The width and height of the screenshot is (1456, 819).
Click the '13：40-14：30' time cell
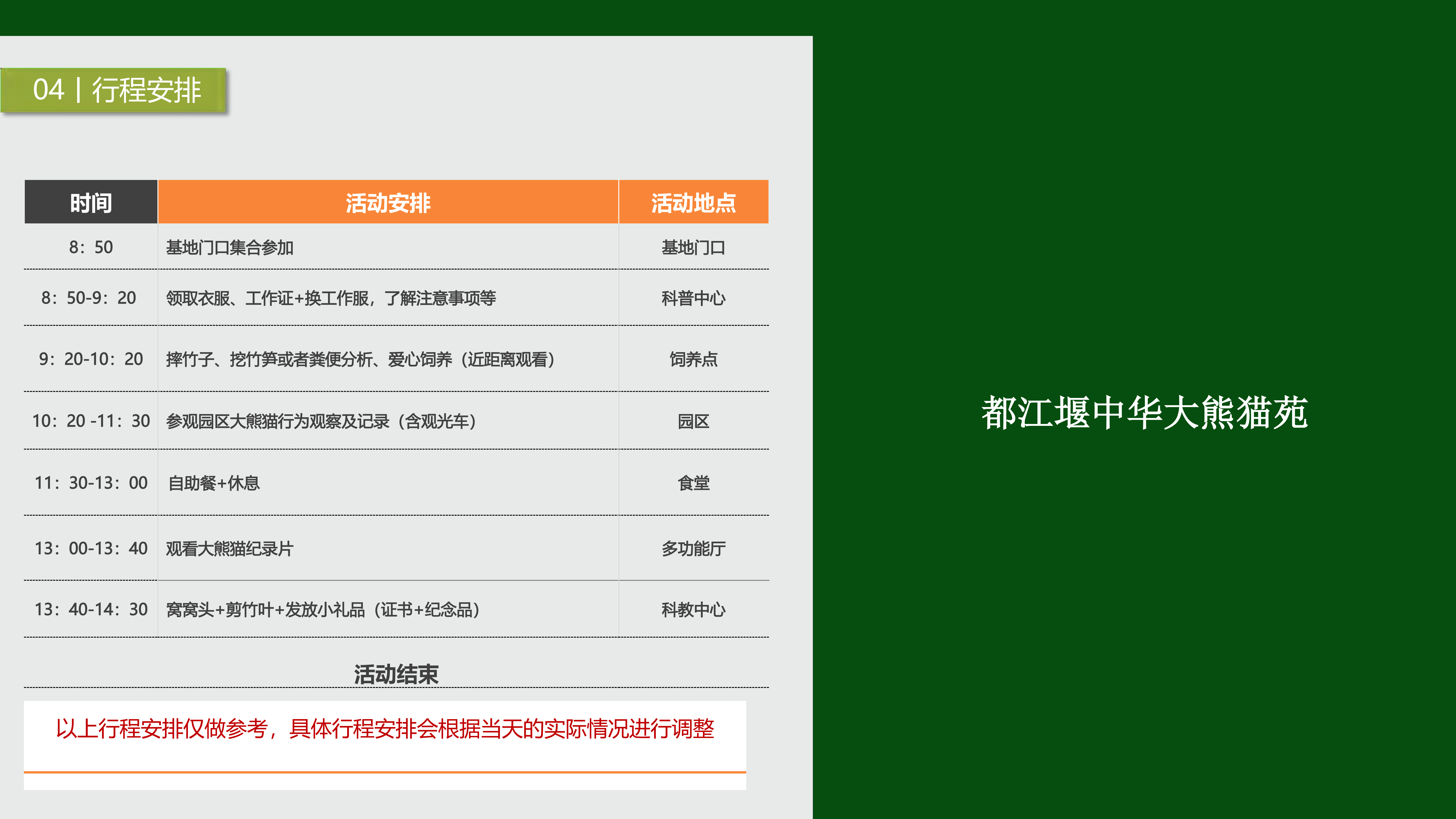(91, 609)
